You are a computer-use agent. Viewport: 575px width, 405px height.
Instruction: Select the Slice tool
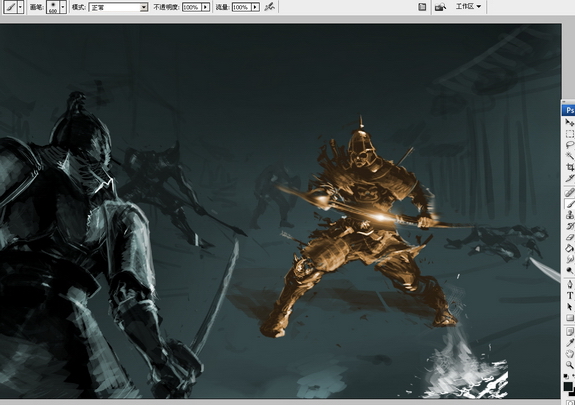click(x=569, y=178)
